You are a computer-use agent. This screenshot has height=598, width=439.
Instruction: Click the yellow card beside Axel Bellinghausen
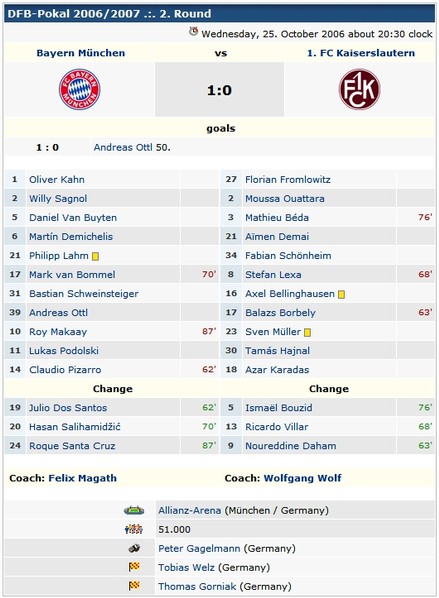[x=341, y=294]
